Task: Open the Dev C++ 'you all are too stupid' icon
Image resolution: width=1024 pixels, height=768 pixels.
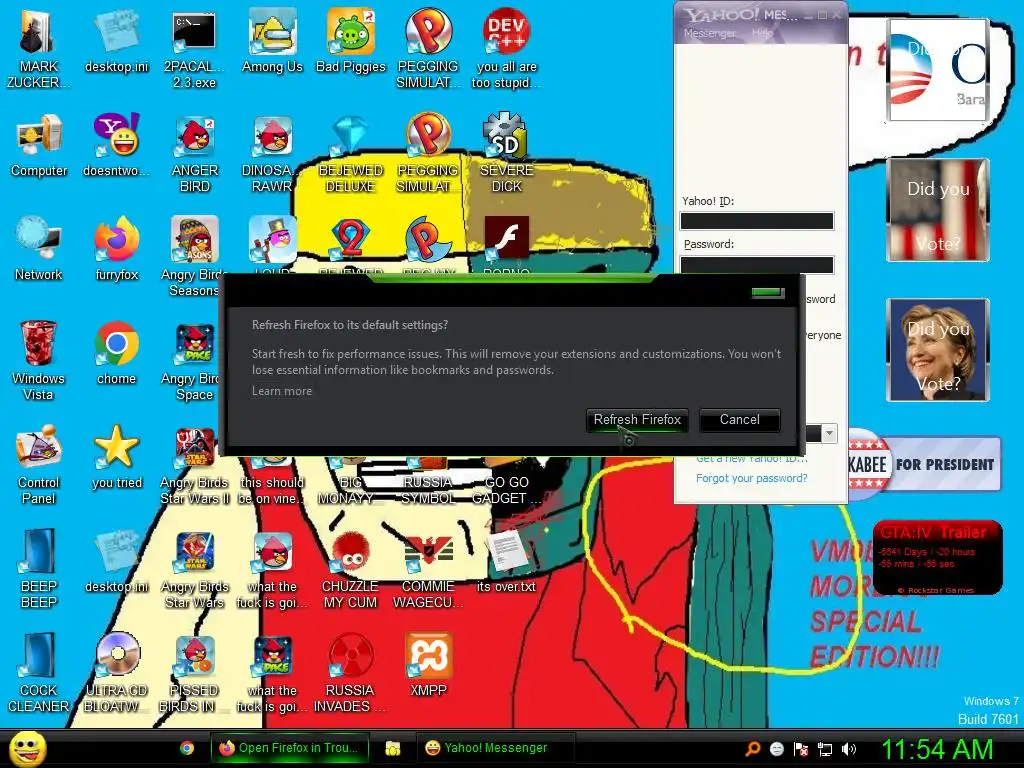Action: pyautogui.click(x=506, y=49)
